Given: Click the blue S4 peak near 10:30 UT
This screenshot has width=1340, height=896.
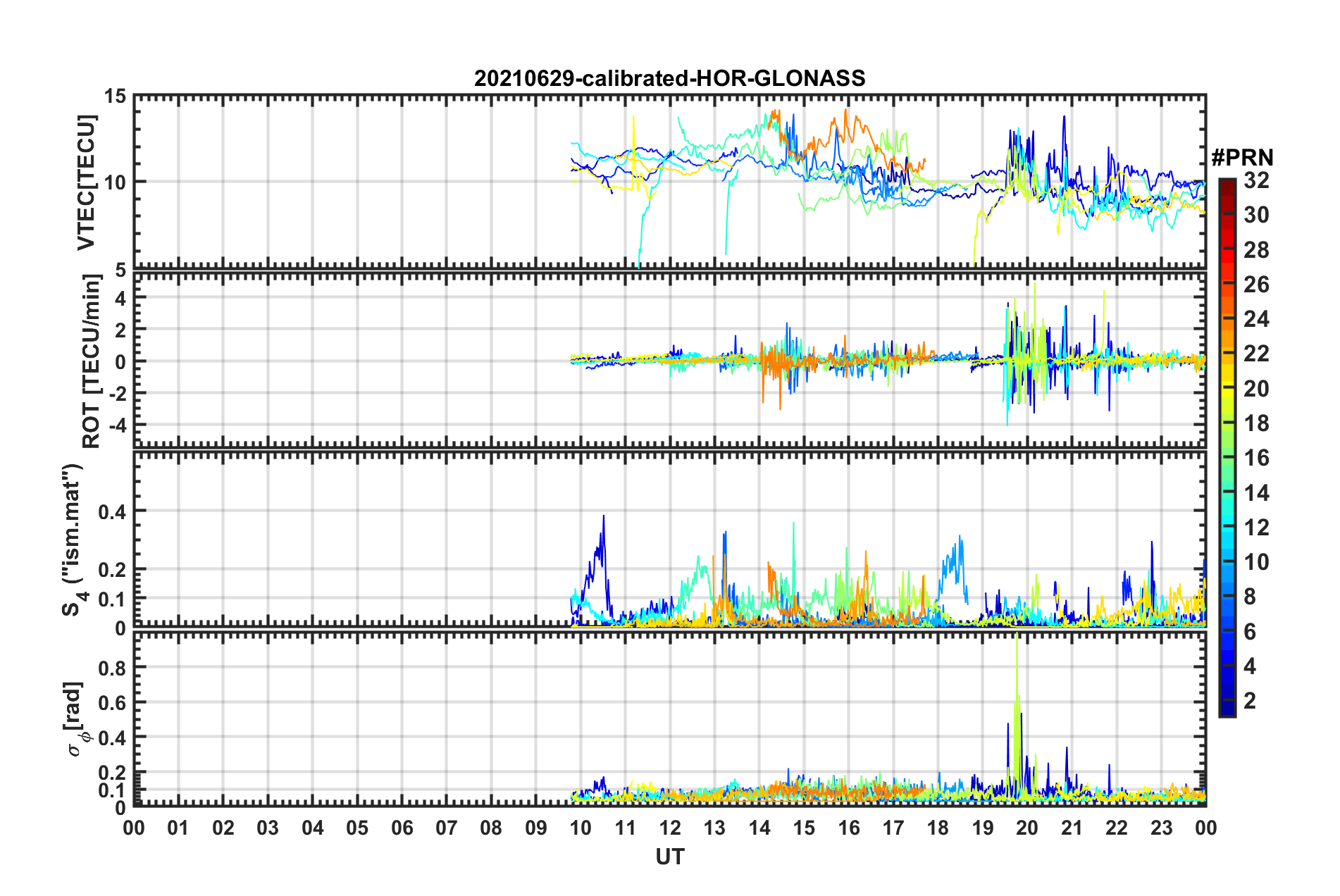Looking at the screenshot, I should pos(603,518).
